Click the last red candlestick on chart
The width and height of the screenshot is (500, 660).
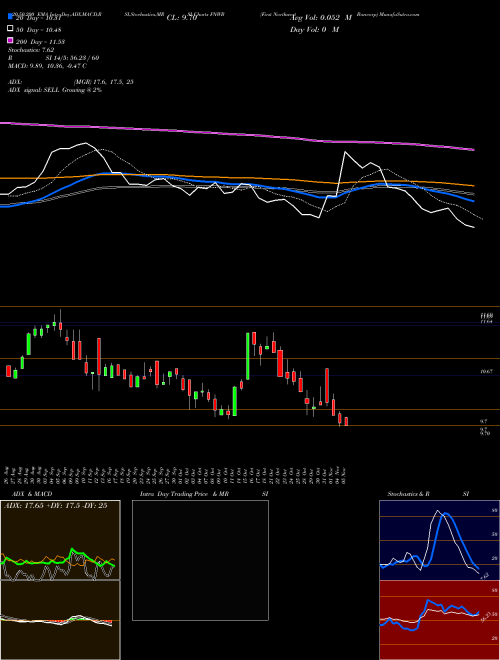(346, 422)
